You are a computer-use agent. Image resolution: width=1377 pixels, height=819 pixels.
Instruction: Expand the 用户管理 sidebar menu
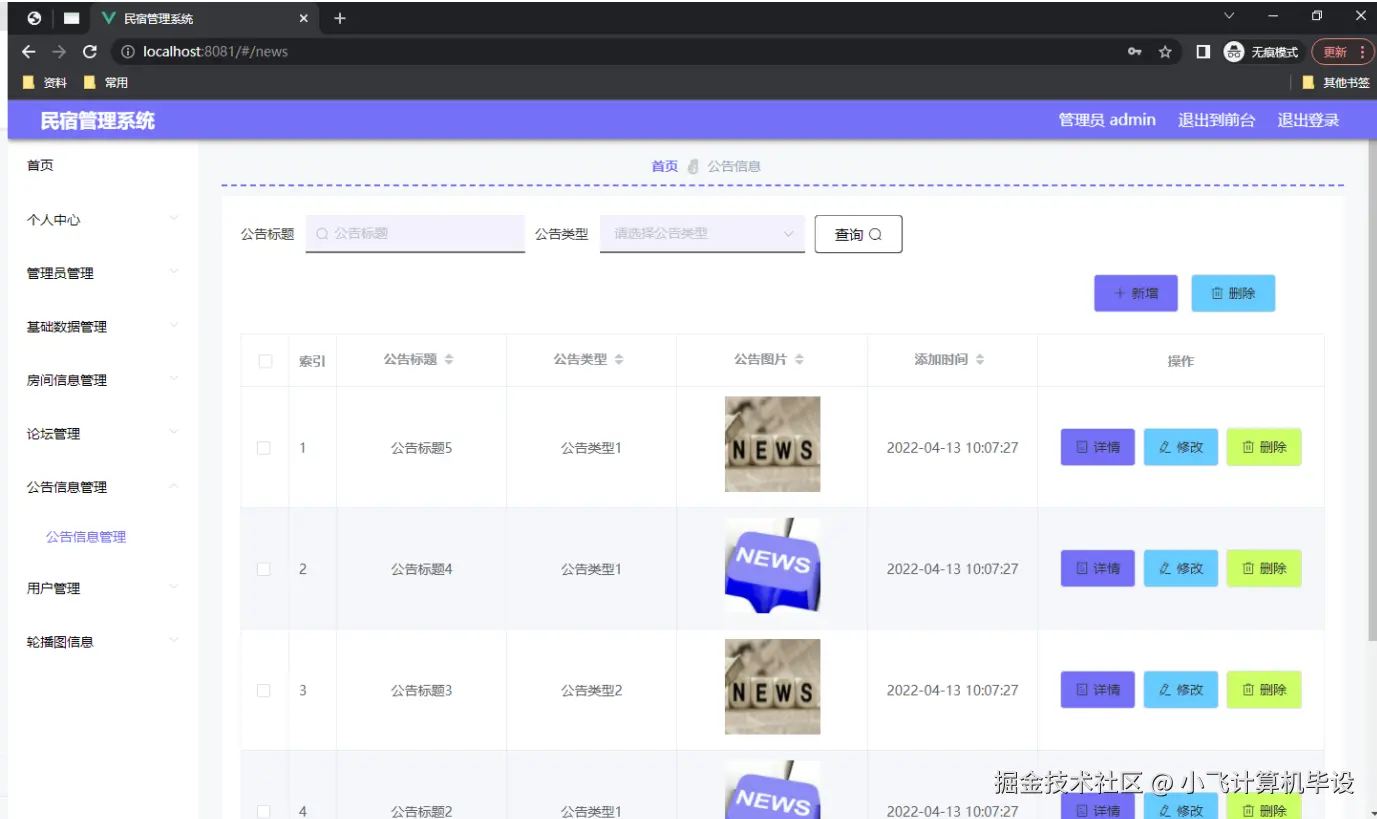(x=103, y=588)
